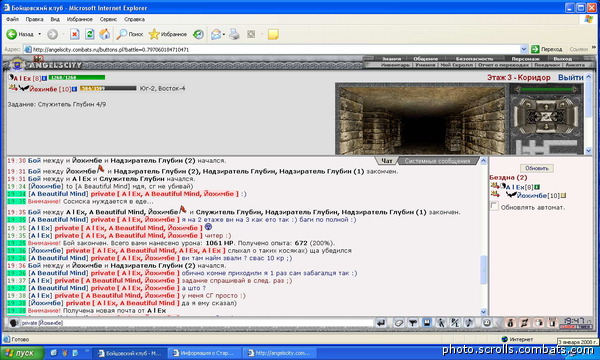Switch to the 'Системные сообщения' tab
Image resolution: width=600 pixels, height=360 pixels.
pos(437,161)
